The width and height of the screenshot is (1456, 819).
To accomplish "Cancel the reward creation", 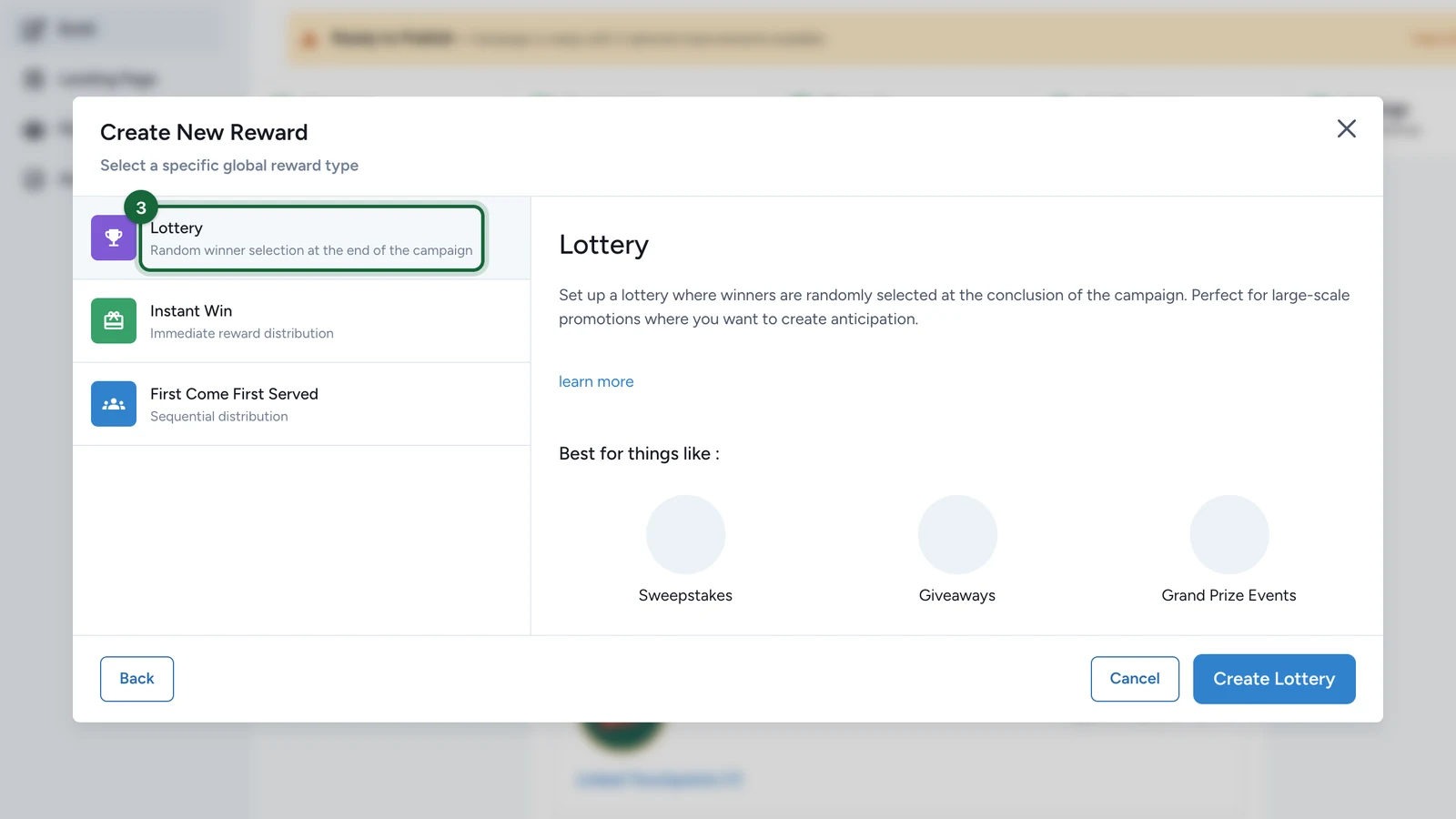I will pos(1135,679).
